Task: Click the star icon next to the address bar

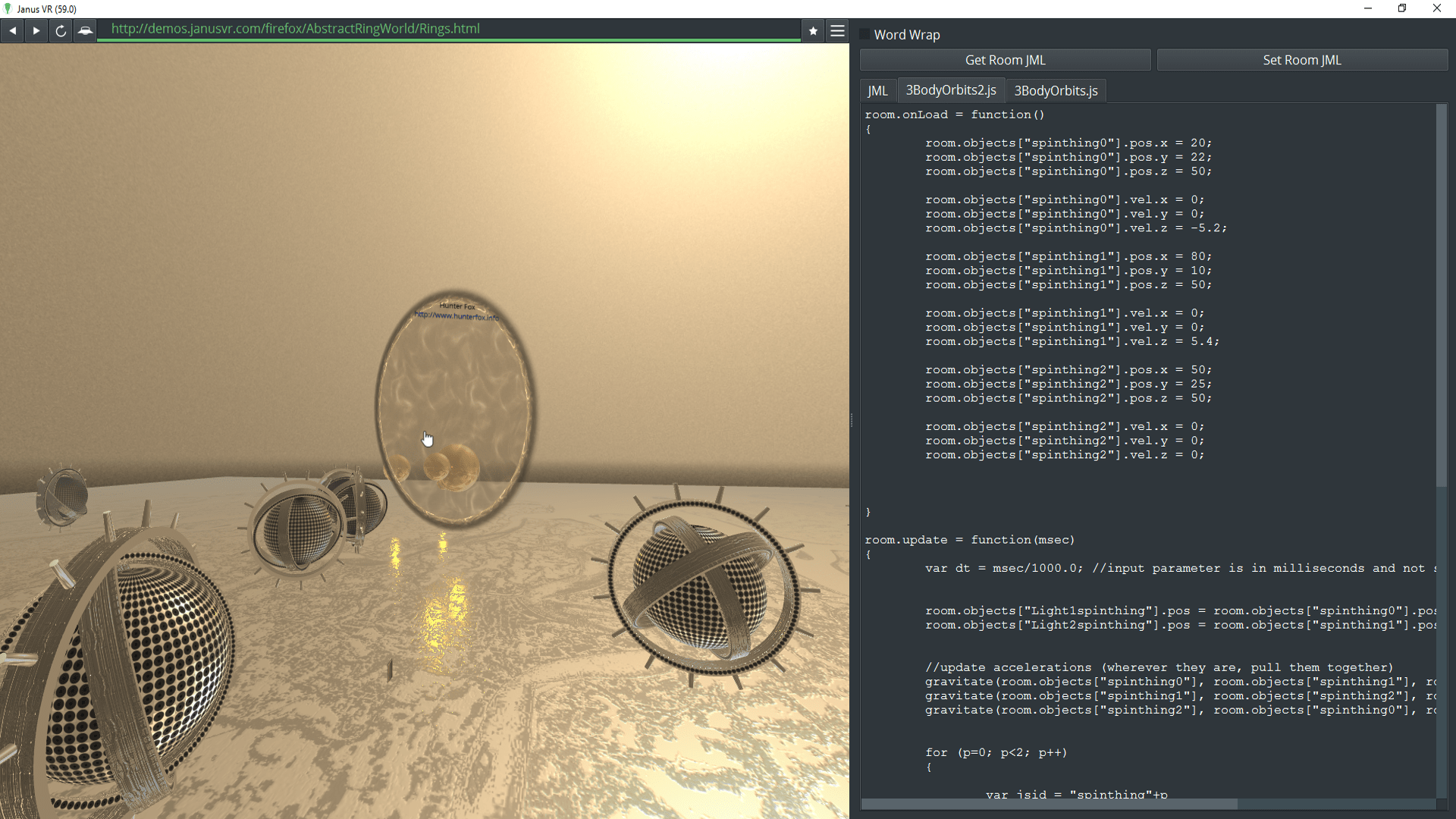Action: 812,30
